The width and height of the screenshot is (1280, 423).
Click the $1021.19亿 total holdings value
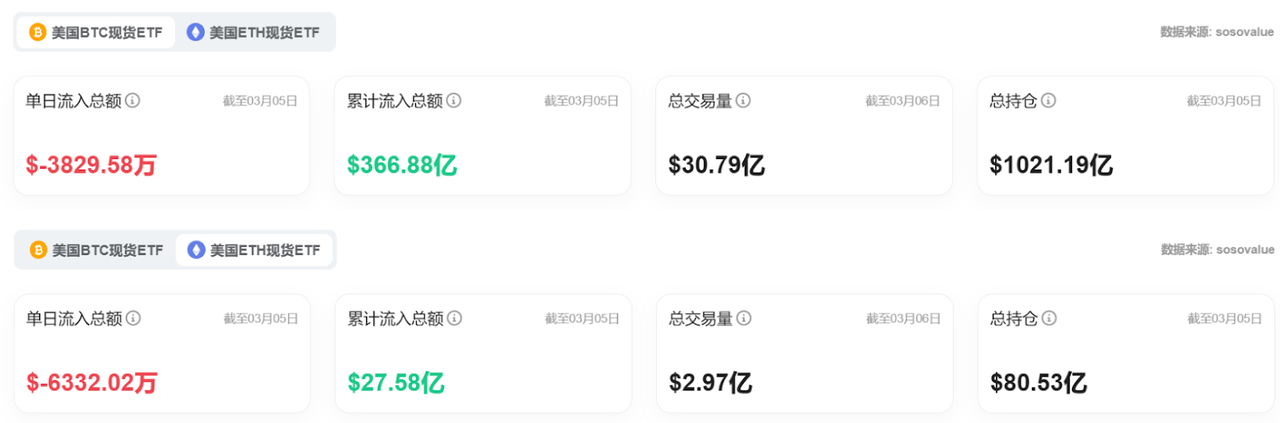tap(1051, 165)
